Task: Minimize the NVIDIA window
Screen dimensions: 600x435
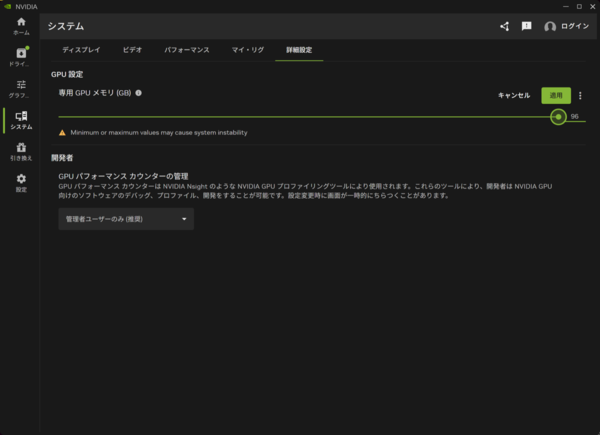Action: click(x=566, y=7)
